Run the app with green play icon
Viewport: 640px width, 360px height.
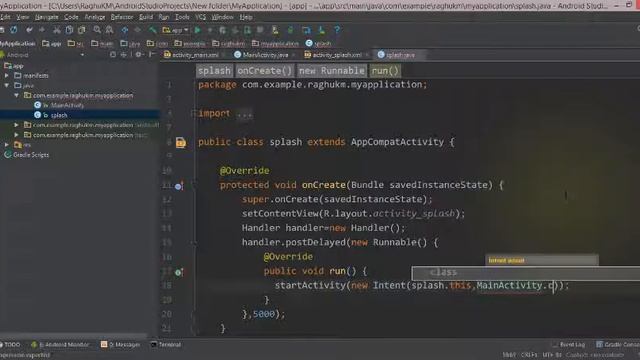(198, 30)
